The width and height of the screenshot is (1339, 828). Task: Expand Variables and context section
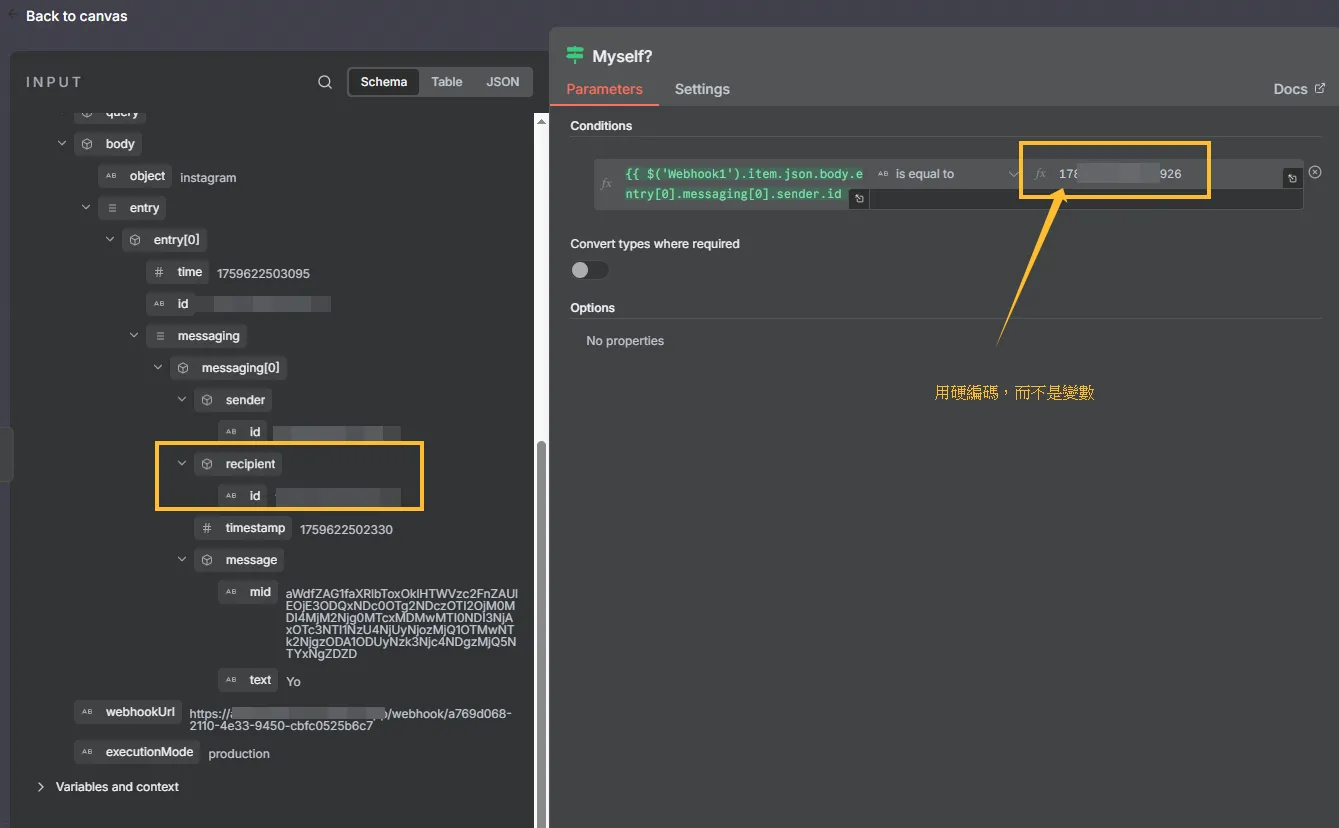[41, 787]
